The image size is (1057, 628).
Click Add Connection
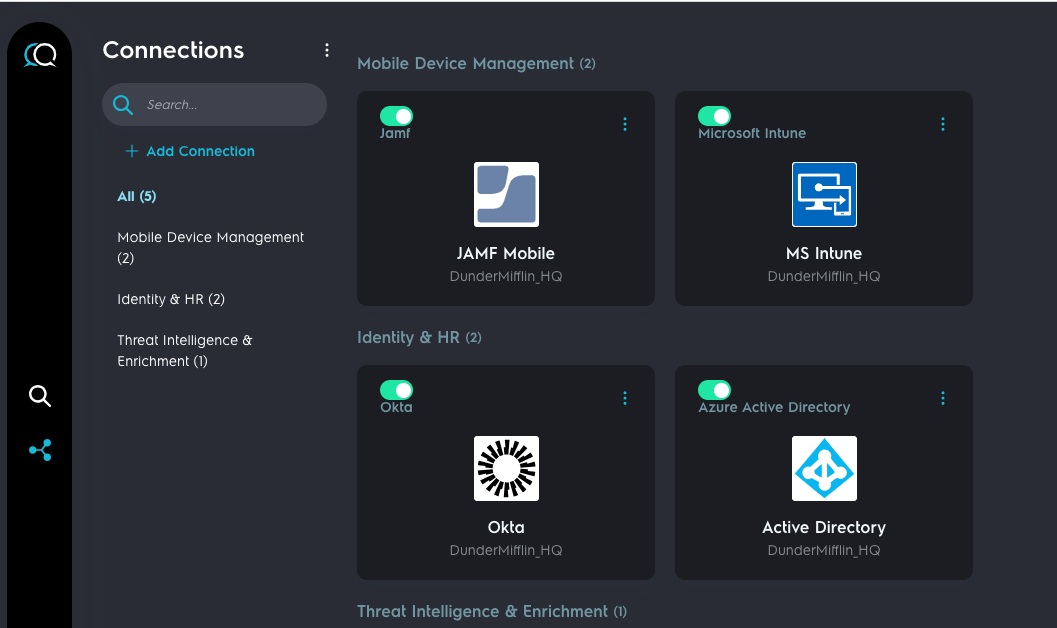click(x=190, y=151)
